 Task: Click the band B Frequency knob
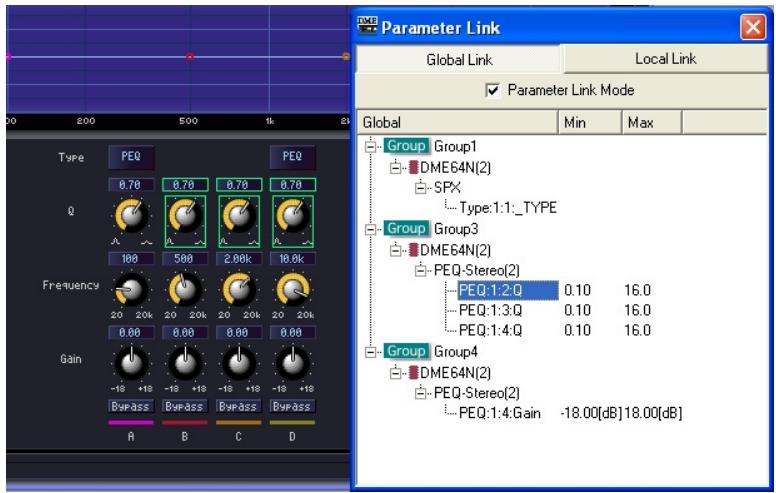coord(185,289)
